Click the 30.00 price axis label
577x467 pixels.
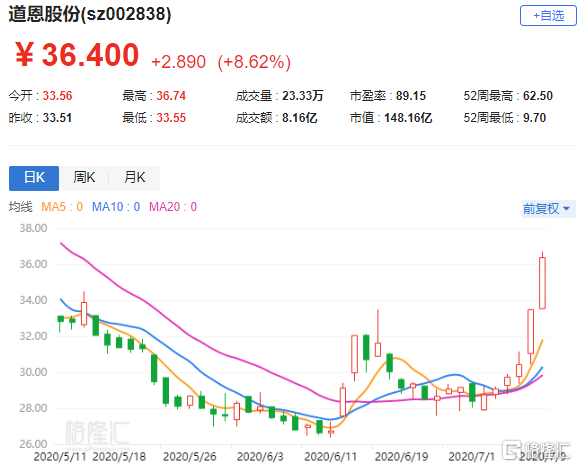(33, 372)
